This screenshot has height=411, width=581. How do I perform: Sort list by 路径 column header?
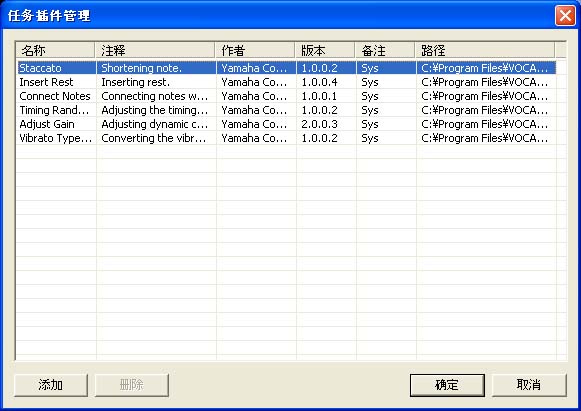click(485, 50)
